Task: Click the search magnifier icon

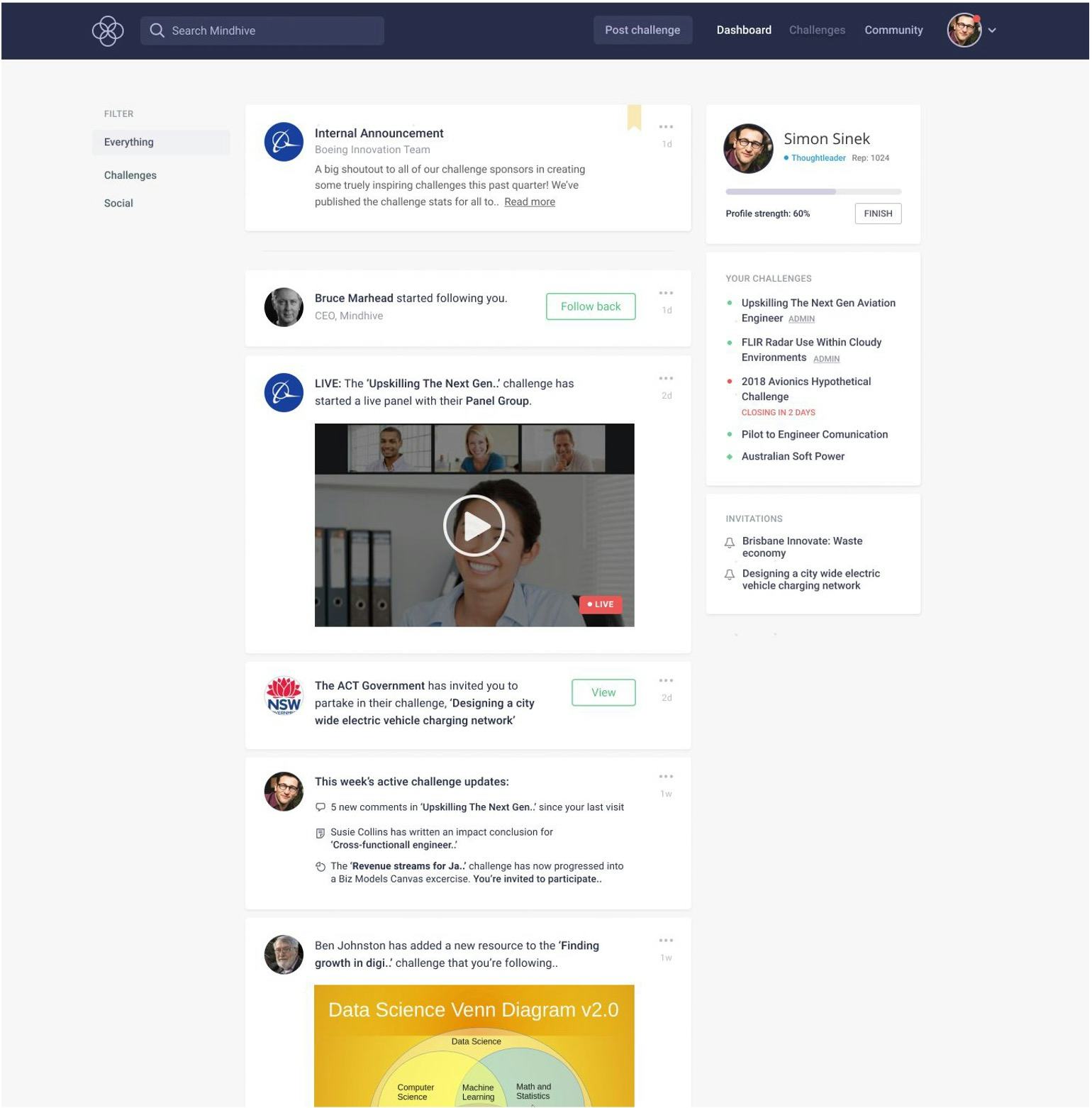Action: [157, 31]
